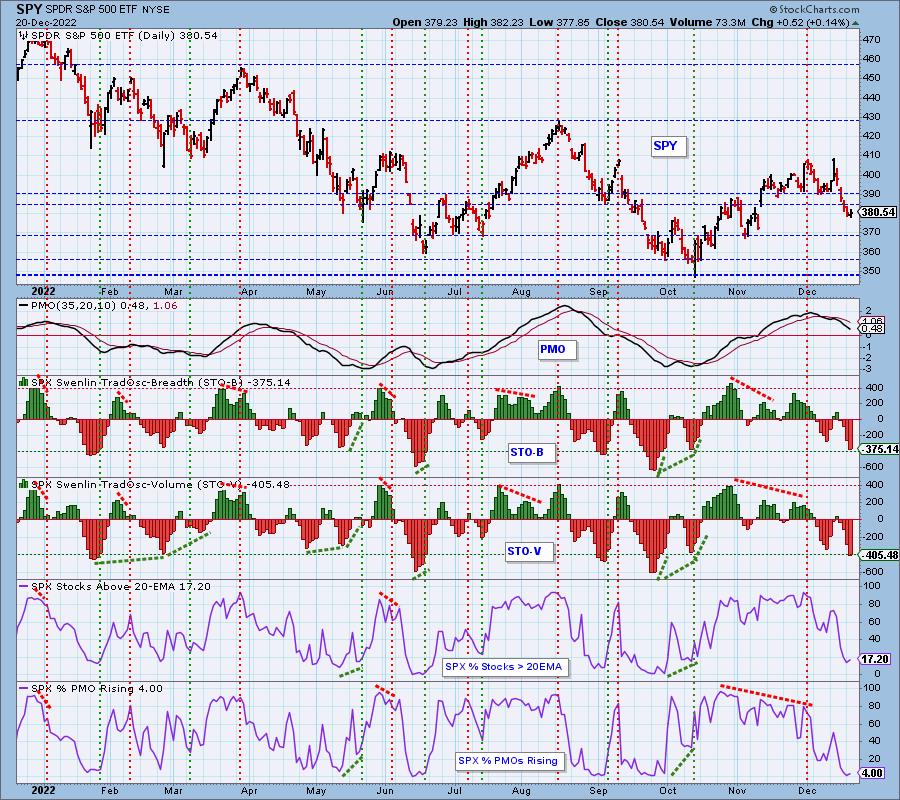Click the mid-August price peak near 430

558,125
